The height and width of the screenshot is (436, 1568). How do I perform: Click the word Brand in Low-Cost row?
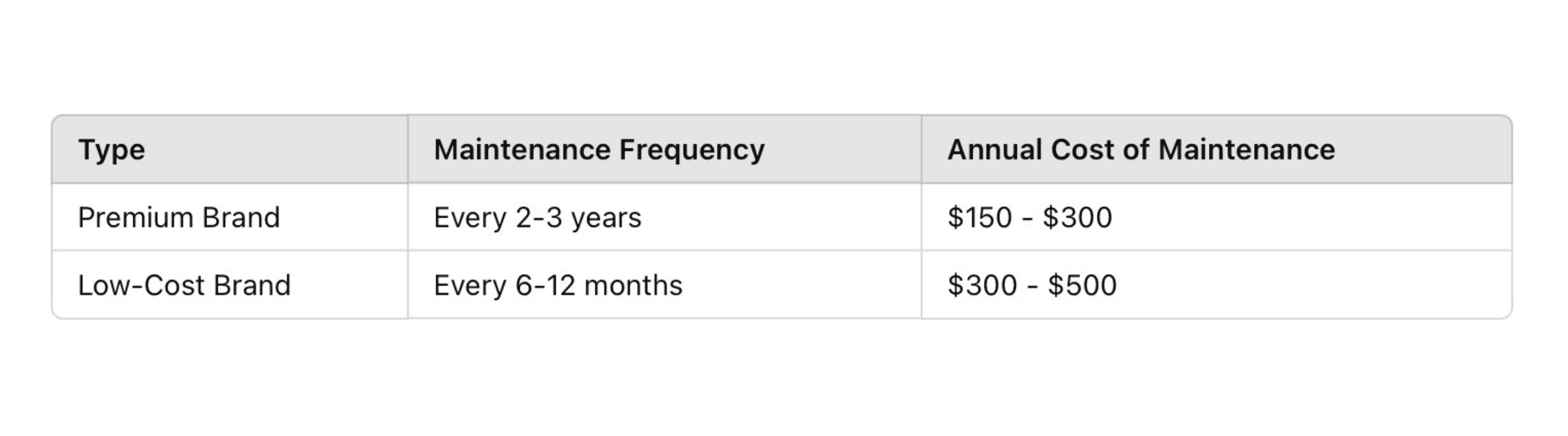click(x=253, y=285)
